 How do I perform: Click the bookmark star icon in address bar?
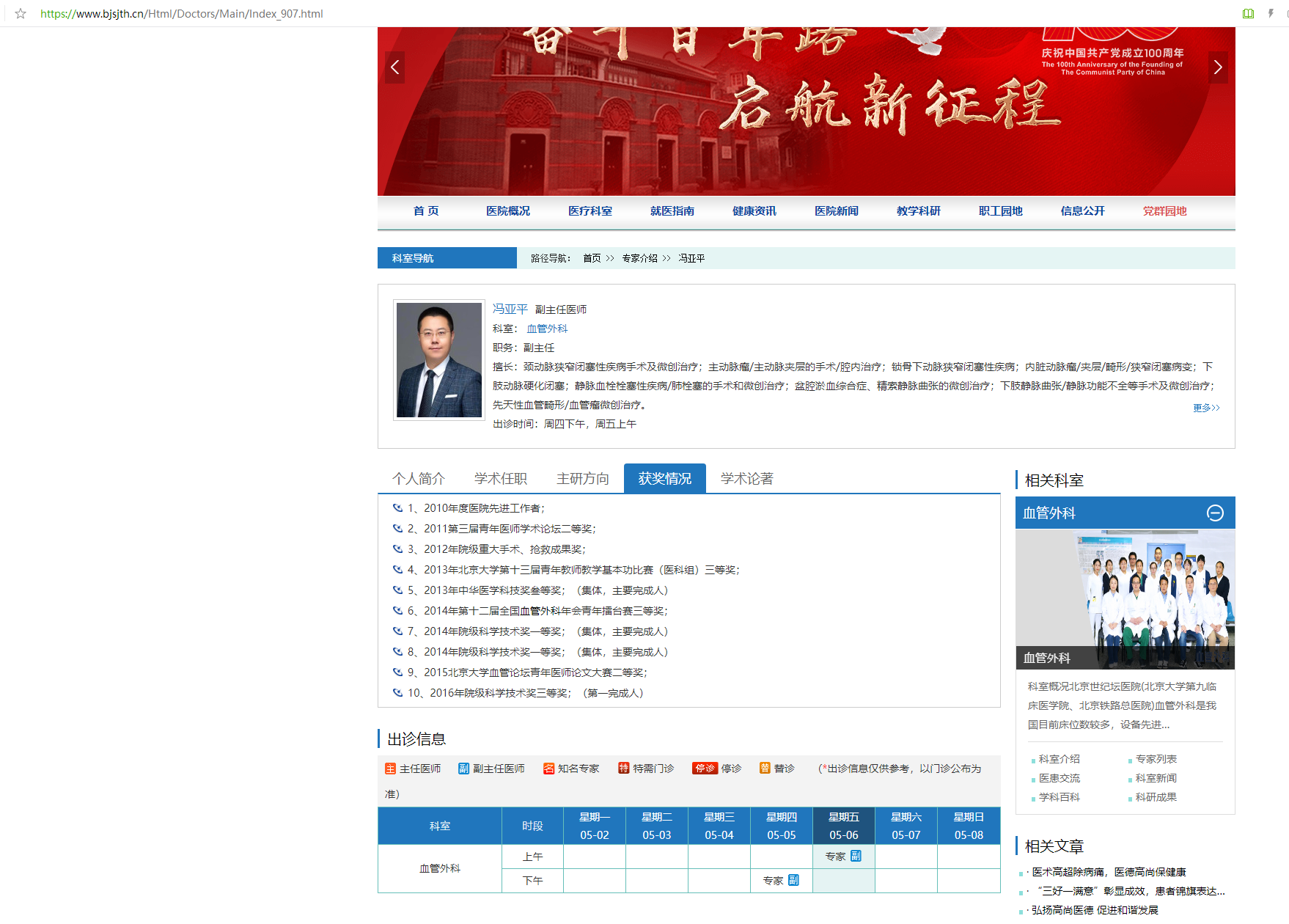(x=21, y=14)
